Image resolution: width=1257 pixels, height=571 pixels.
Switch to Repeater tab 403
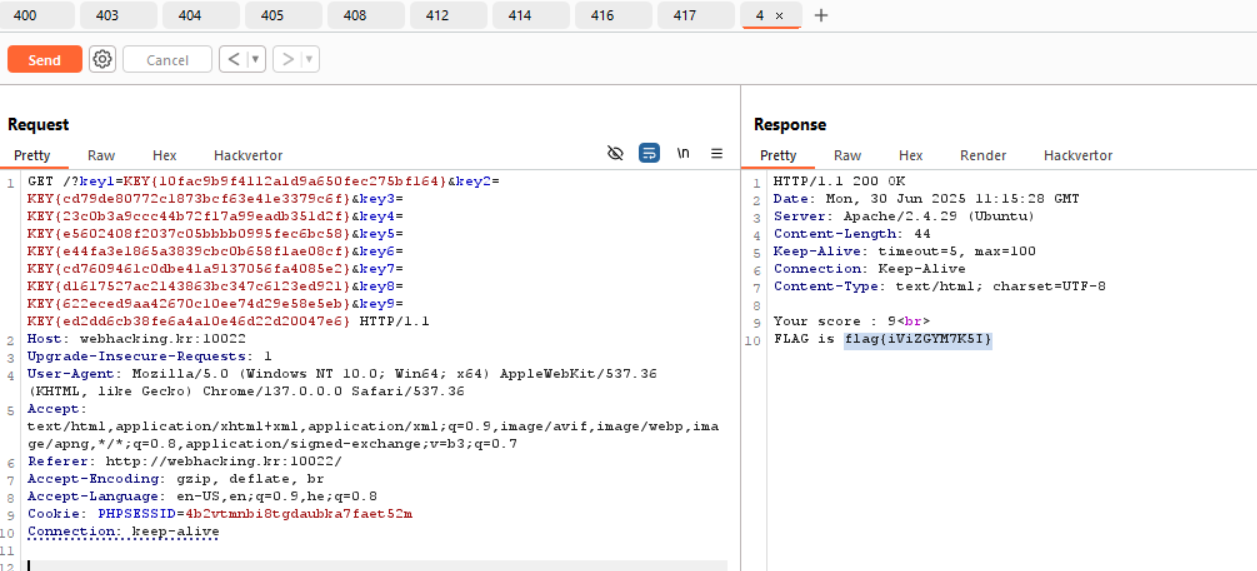pyautogui.click(x=118, y=15)
